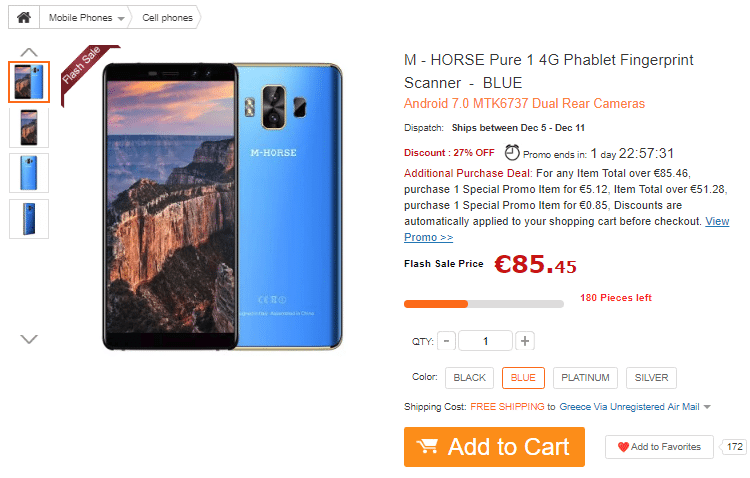This screenshot has width=750, height=478.
Task: Click the alarm clock icon beside Promo ends in
Action: click(x=512, y=153)
